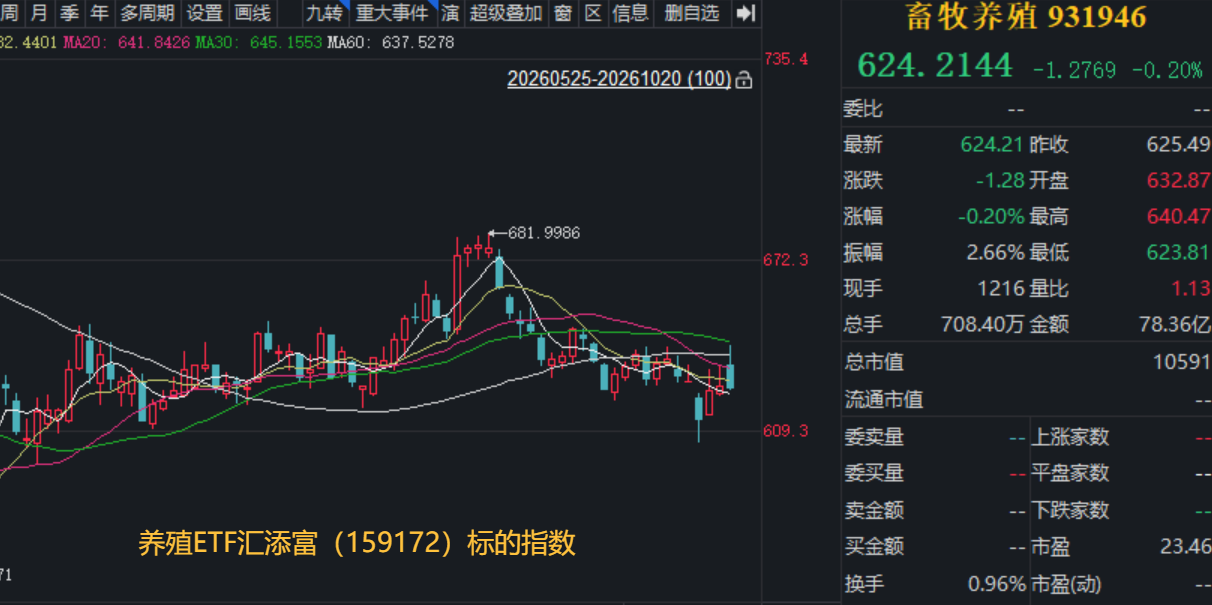Screen dimensions: 1212x605
Task: Click the 窗 window toolbar button
Action: tap(563, 13)
